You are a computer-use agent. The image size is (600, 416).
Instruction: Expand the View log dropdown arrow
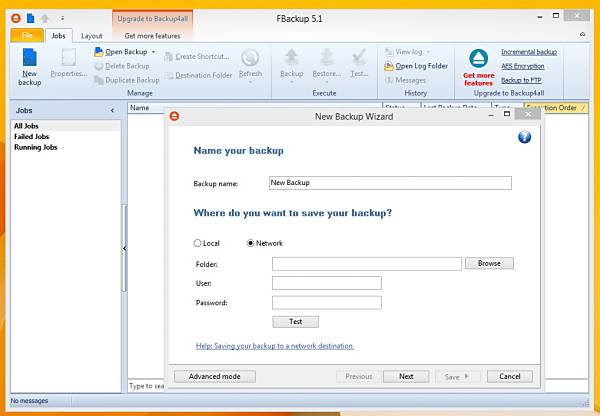pos(428,52)
